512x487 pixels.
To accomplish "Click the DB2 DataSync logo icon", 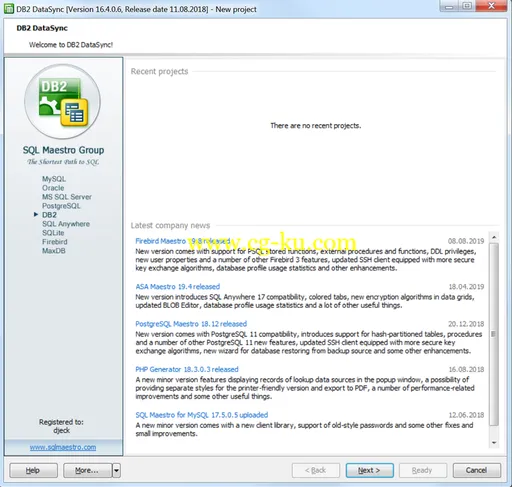I will pos(62,102).
